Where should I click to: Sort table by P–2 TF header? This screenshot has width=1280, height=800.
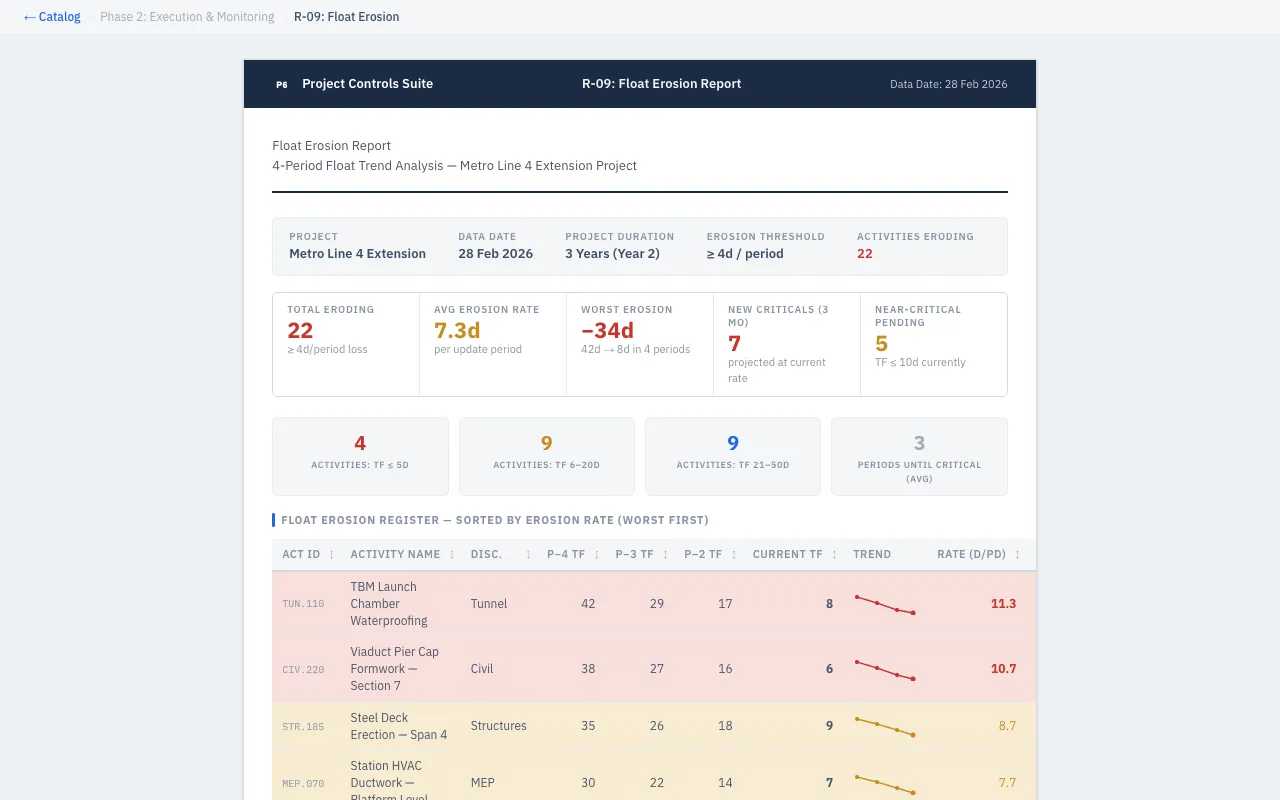pyautogui.click(x=703, y=555)
